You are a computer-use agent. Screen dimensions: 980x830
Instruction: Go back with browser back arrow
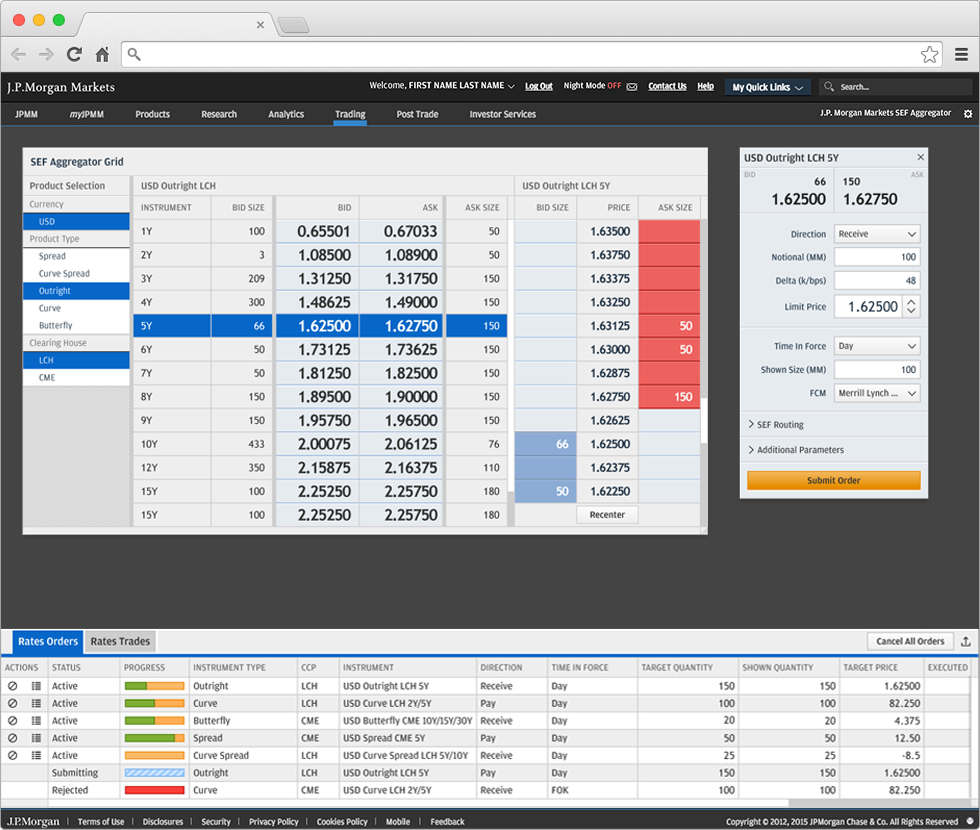pos(19,54)
